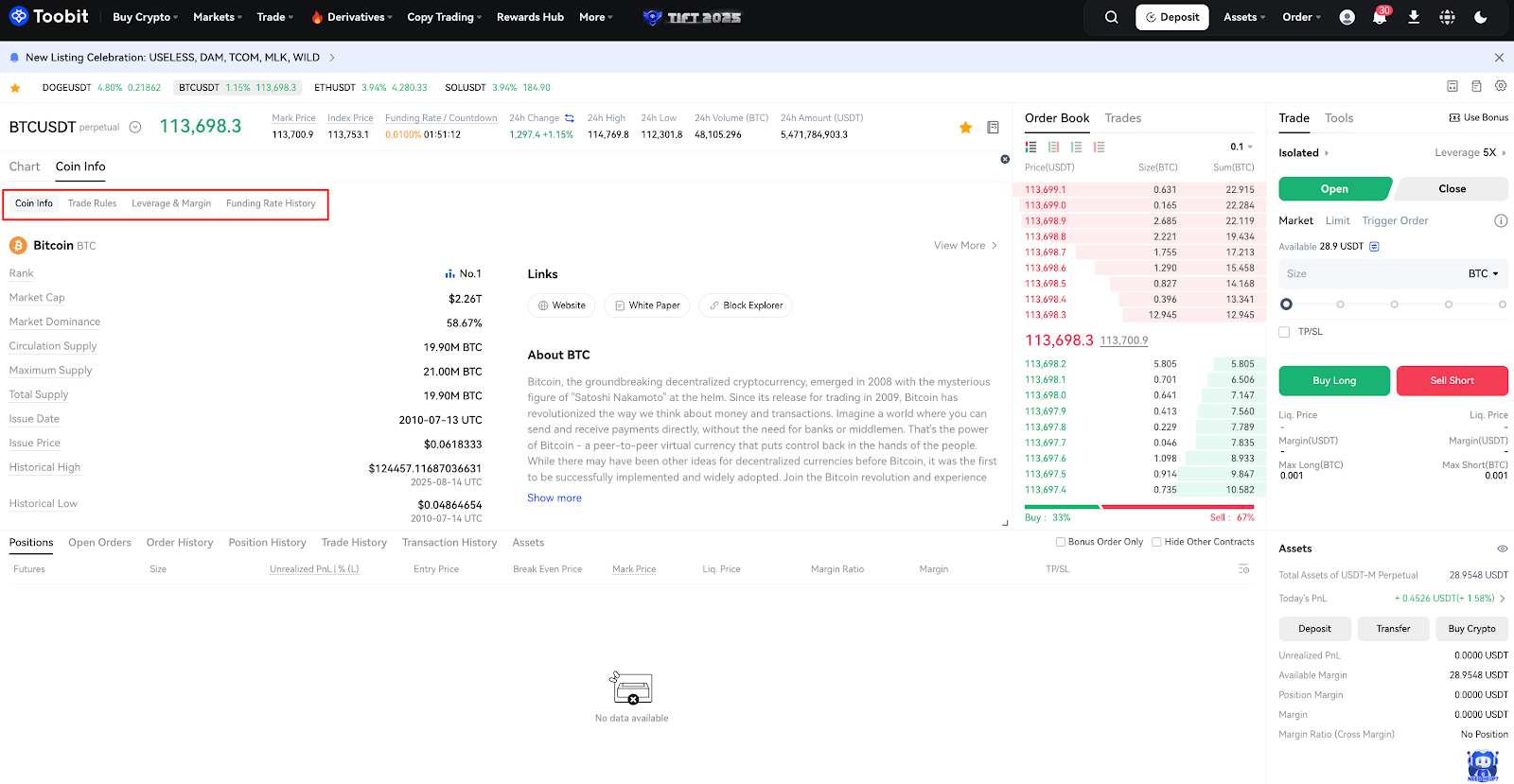Open the Open Orders tab
Viewport: 1514px width, 784px height.
coord(99,543)
